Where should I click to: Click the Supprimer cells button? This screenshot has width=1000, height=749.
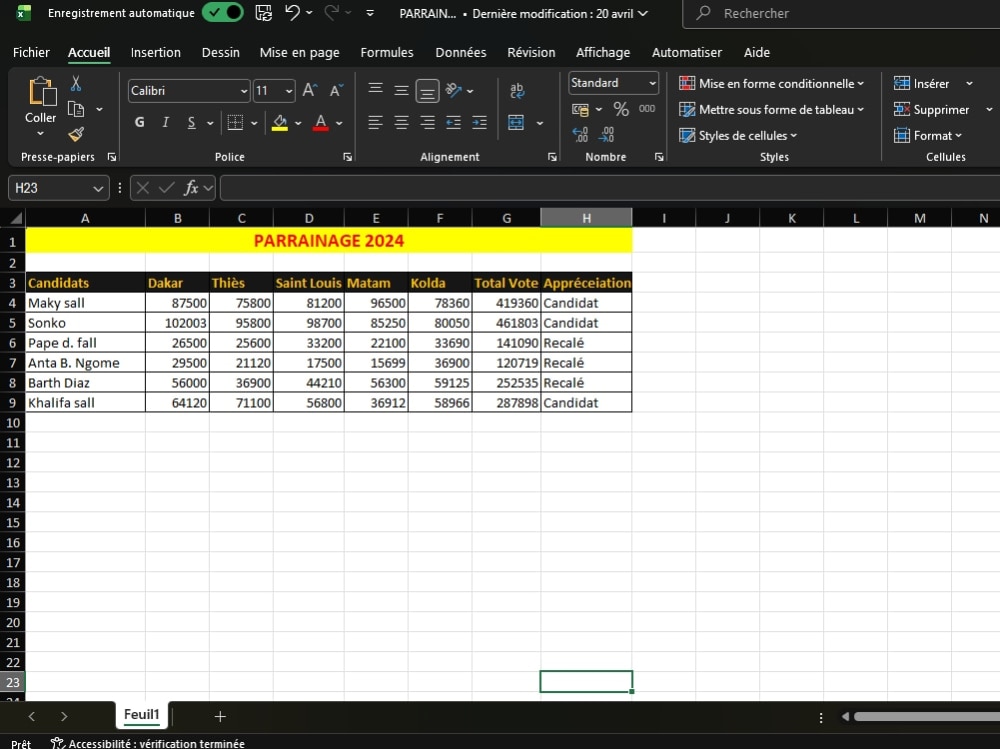(x=932, y=110)
